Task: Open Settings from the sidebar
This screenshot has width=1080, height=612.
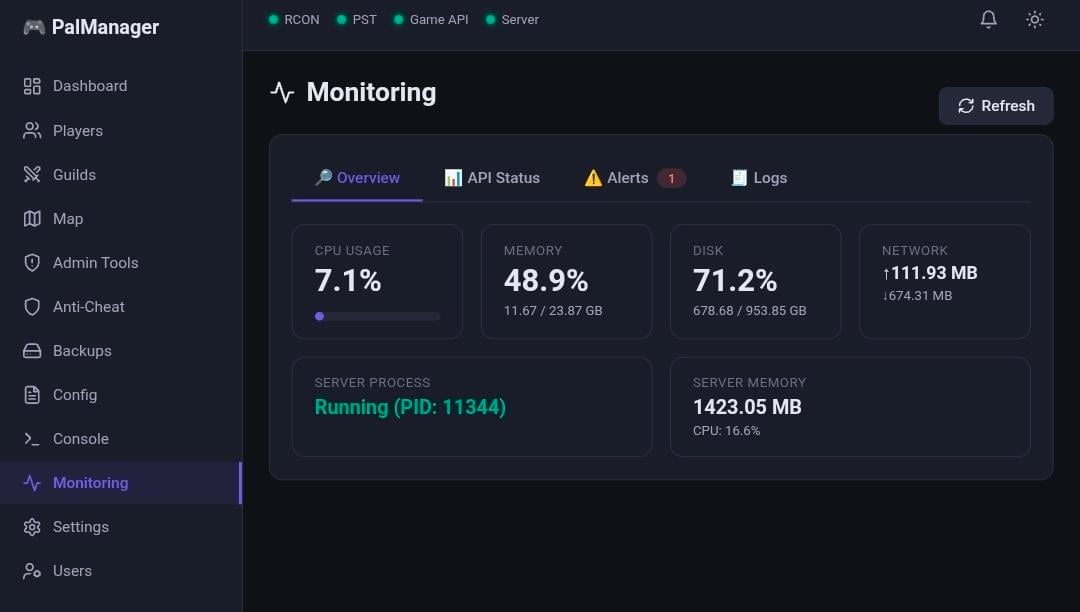Action: (x=80, y=527)
